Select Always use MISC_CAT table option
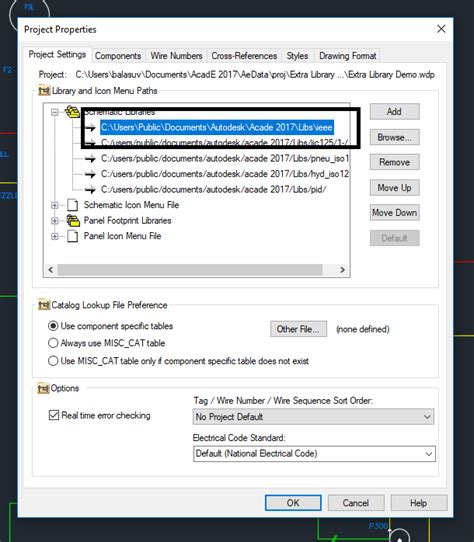The image size is (474, 542). coord(53,343)
